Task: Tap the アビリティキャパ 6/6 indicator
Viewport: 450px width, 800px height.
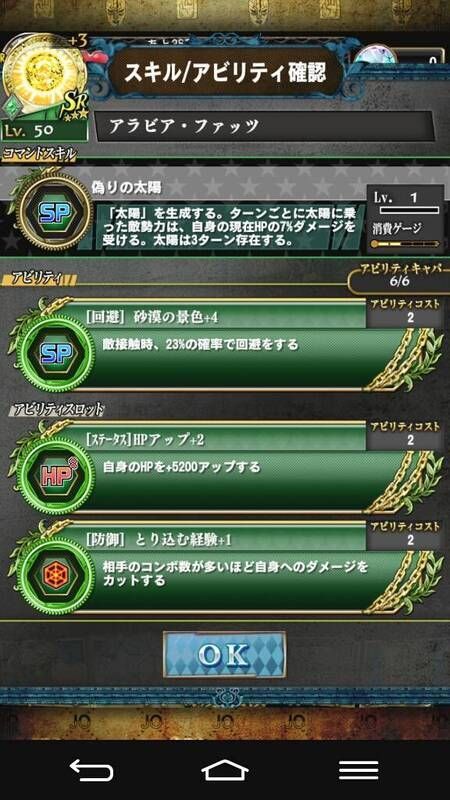Action: [x=401, y=276]
